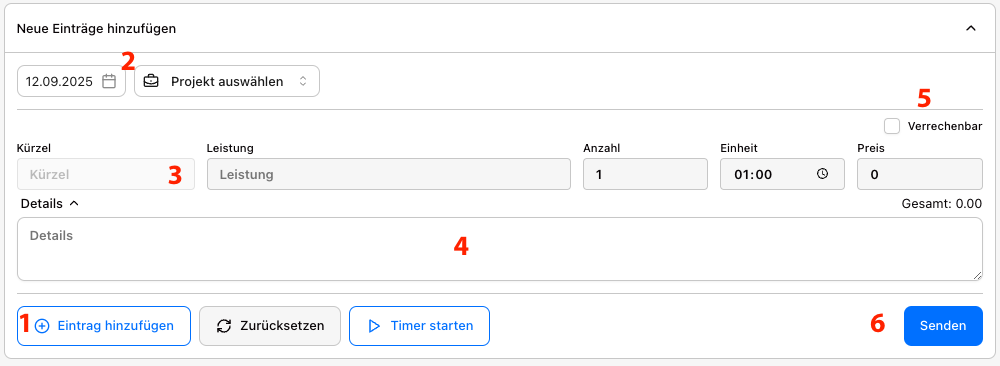
Task: Select the Anzahl number field
Action: [x=645, y=174]
